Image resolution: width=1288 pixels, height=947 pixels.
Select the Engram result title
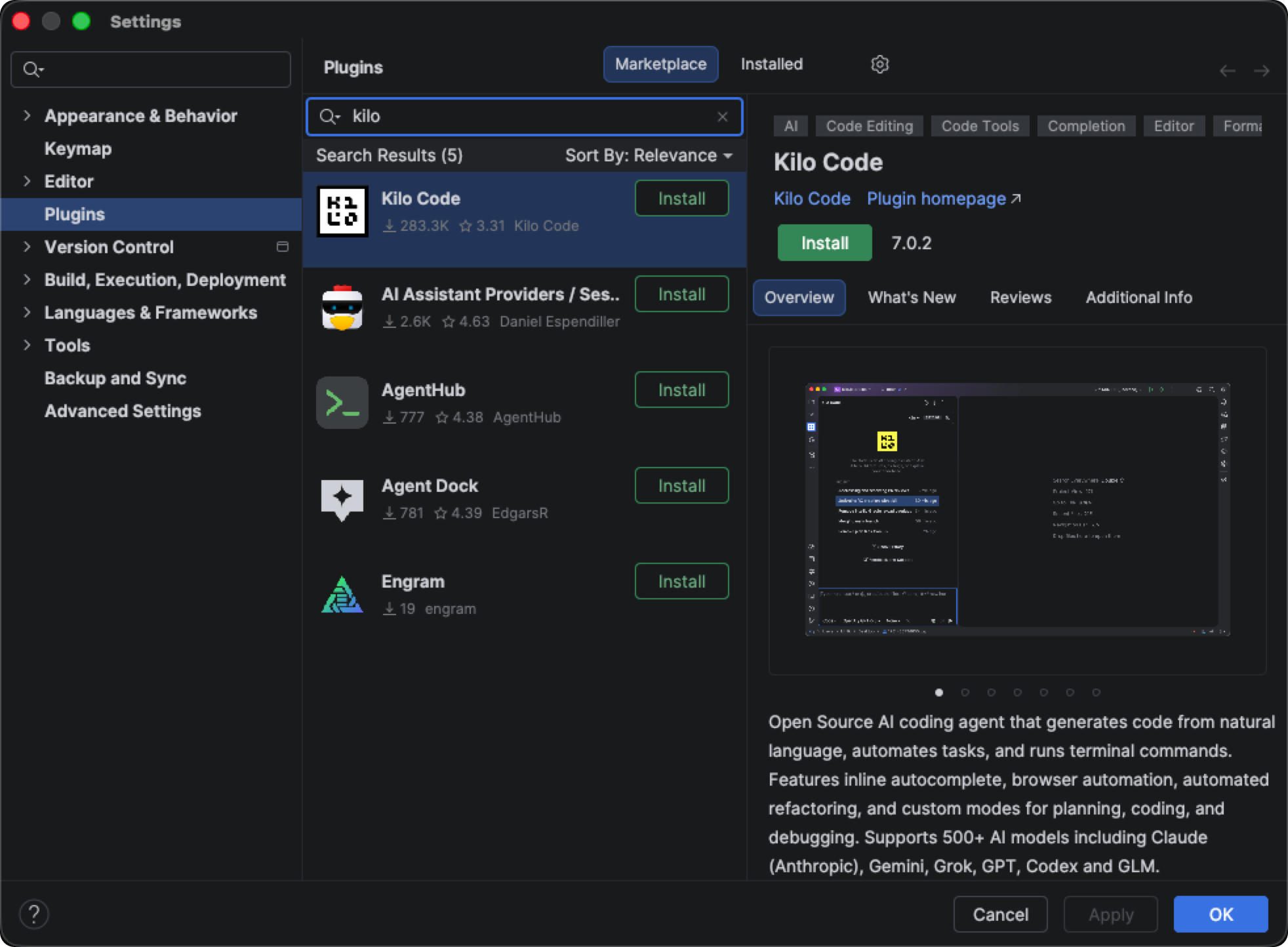(x=413, y=582)
